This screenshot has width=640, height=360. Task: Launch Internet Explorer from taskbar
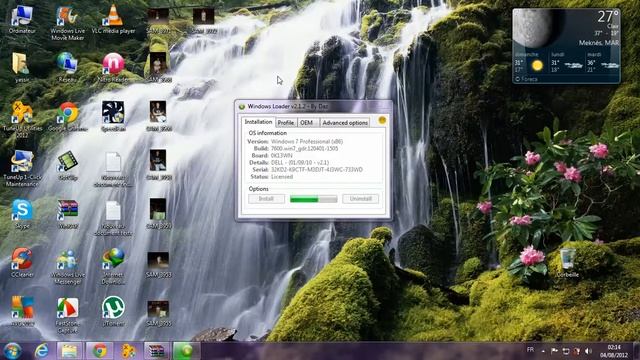[x=42, y=351]
